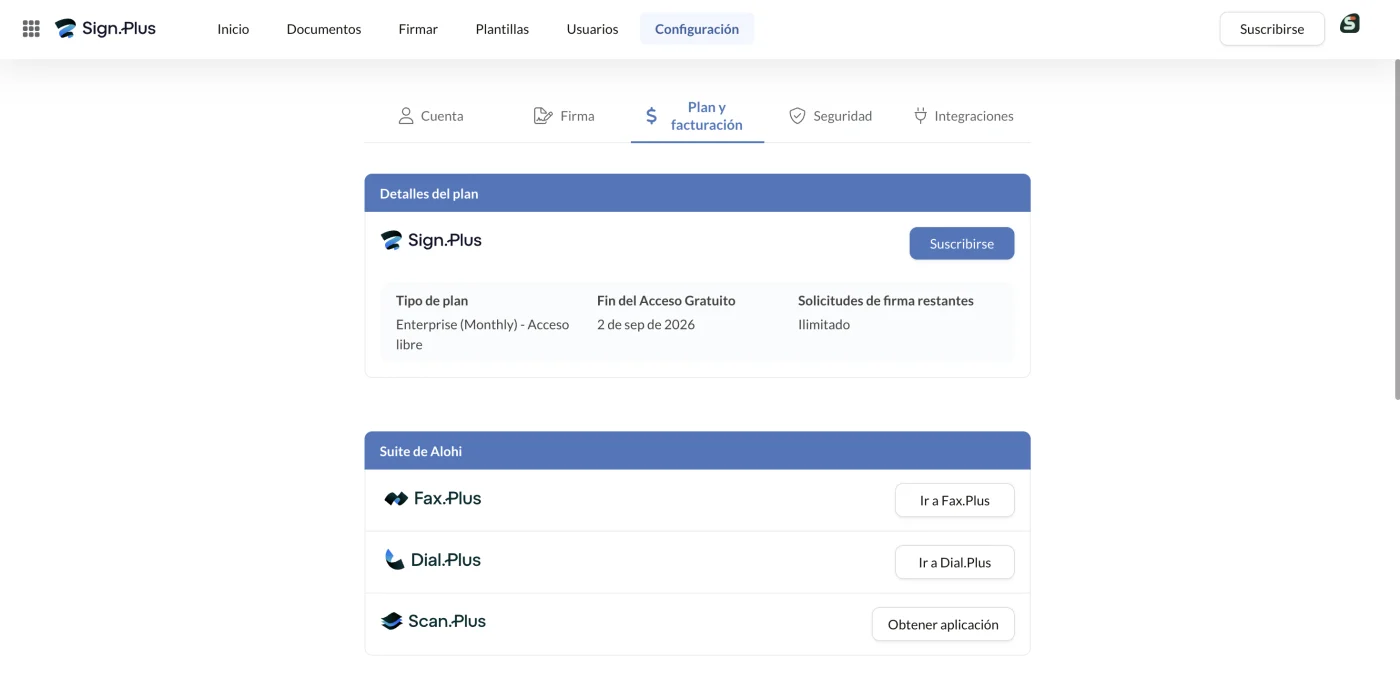Click the Cuenta person icon

(x=406, y=116)
